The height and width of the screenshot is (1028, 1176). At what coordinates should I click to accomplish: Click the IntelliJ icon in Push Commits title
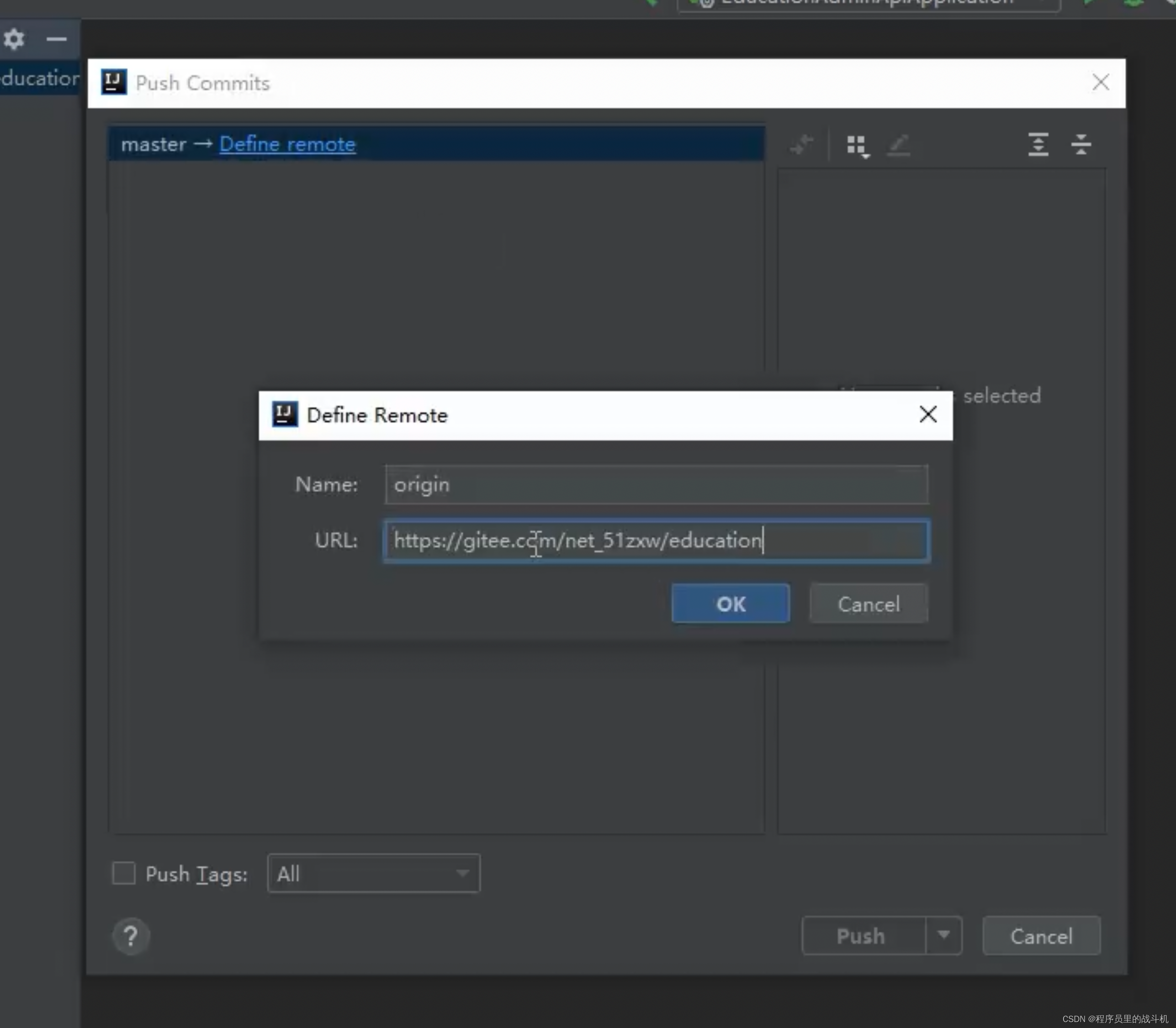[113, 82]
